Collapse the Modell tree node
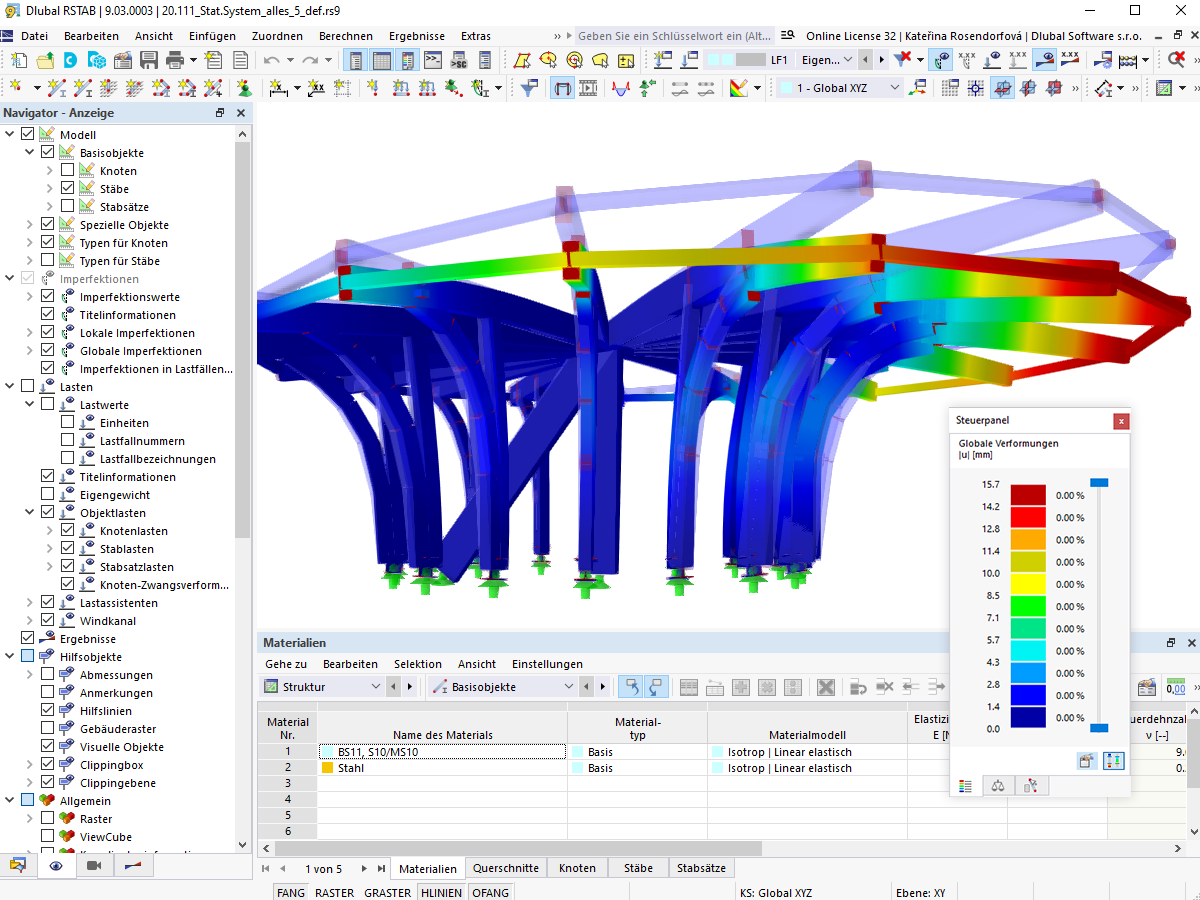Screen dimensions: 1200x900 pos(10,134)
